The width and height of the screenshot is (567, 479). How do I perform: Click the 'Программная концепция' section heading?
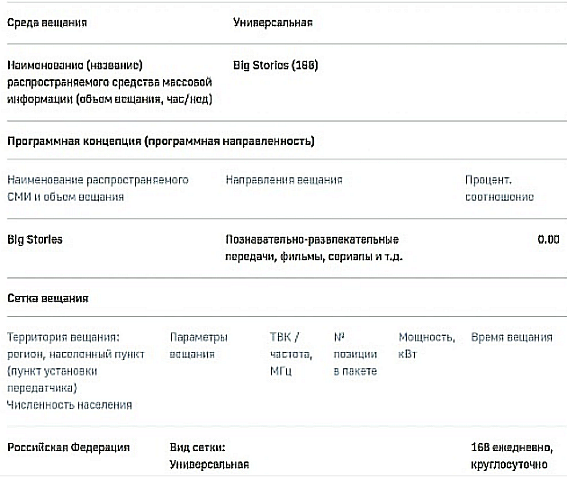click(x=161, y=141)
